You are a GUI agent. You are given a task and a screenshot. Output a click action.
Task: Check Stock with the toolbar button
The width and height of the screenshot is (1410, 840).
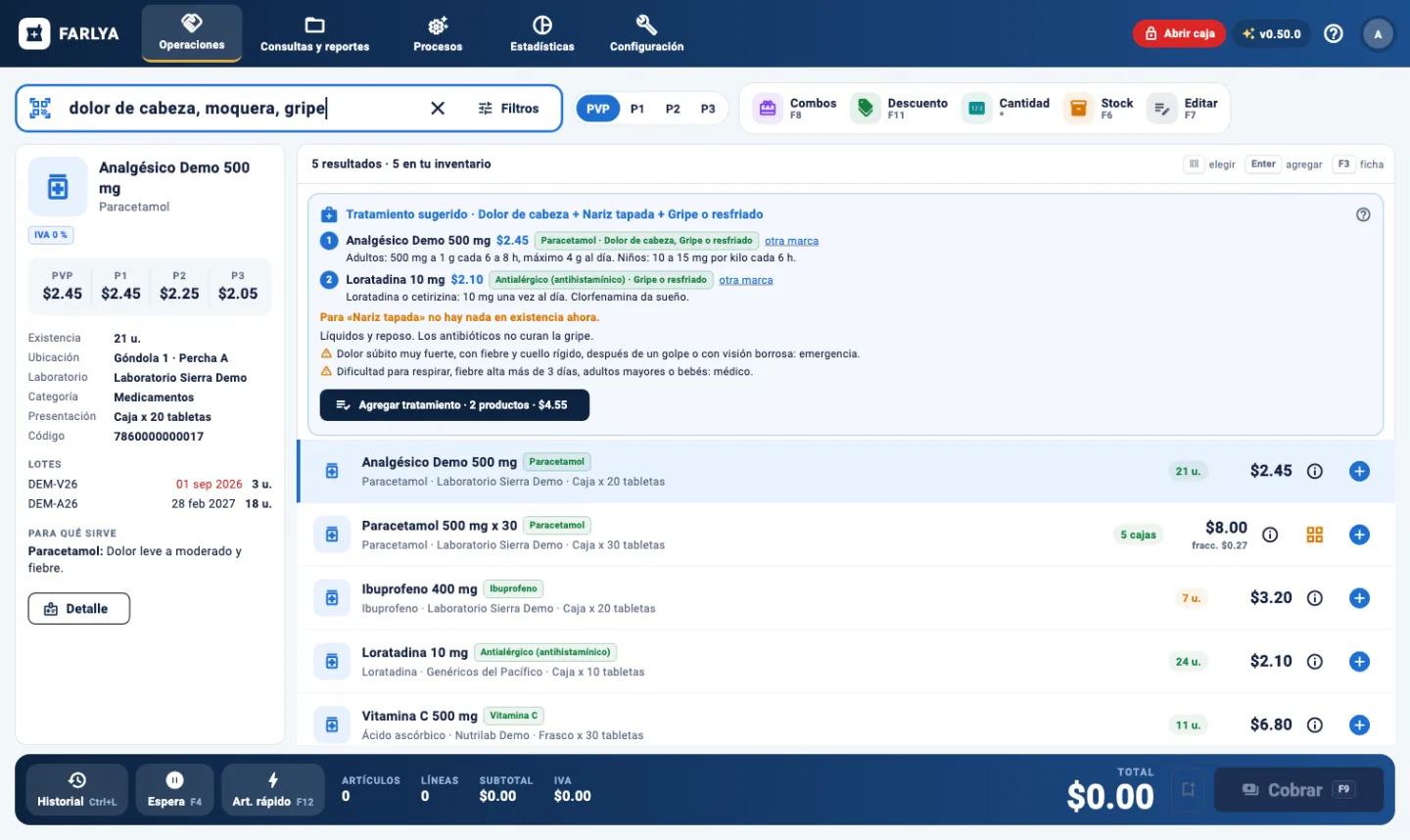pos(1099,109)
